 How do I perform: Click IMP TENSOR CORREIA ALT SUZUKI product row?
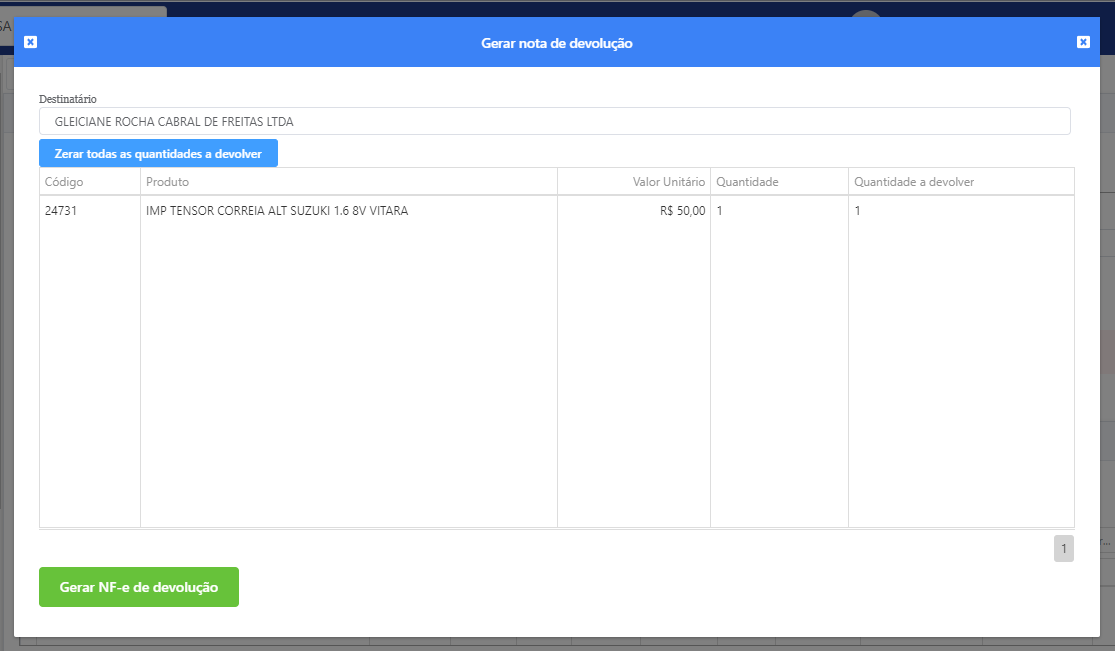tap(277, 211)
